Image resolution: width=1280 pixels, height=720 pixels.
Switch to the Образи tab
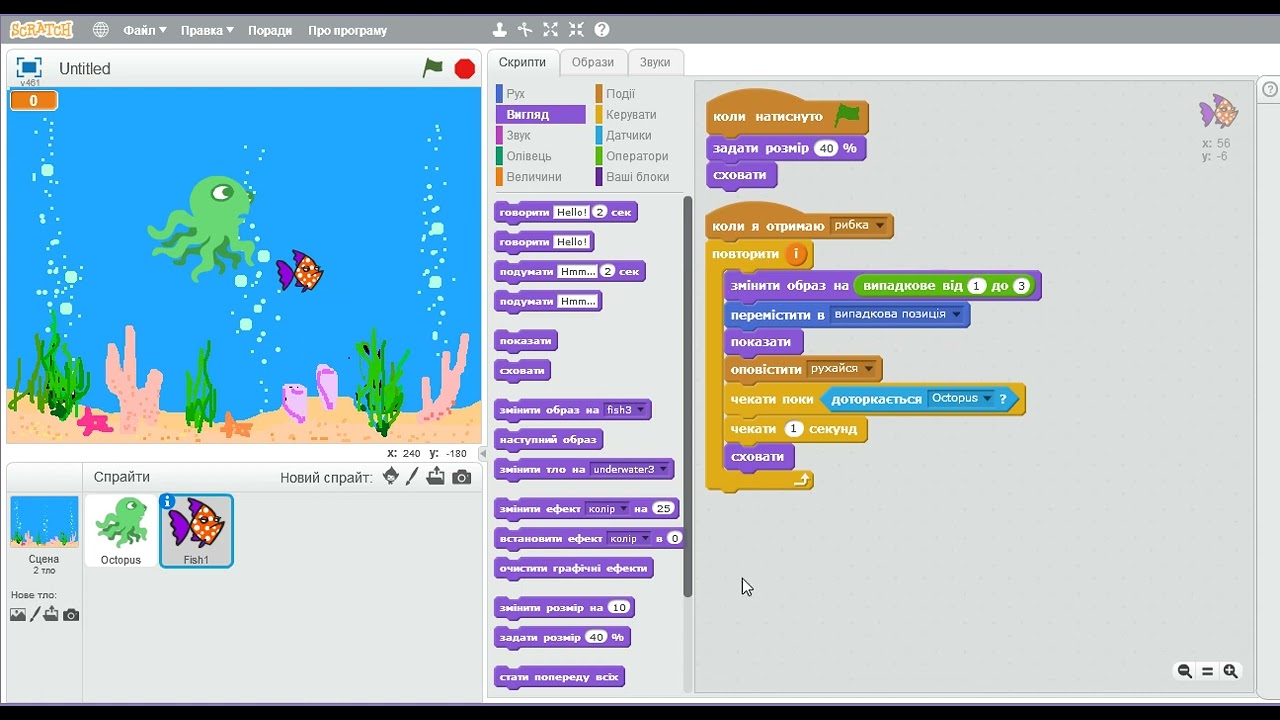pos(593,62)
